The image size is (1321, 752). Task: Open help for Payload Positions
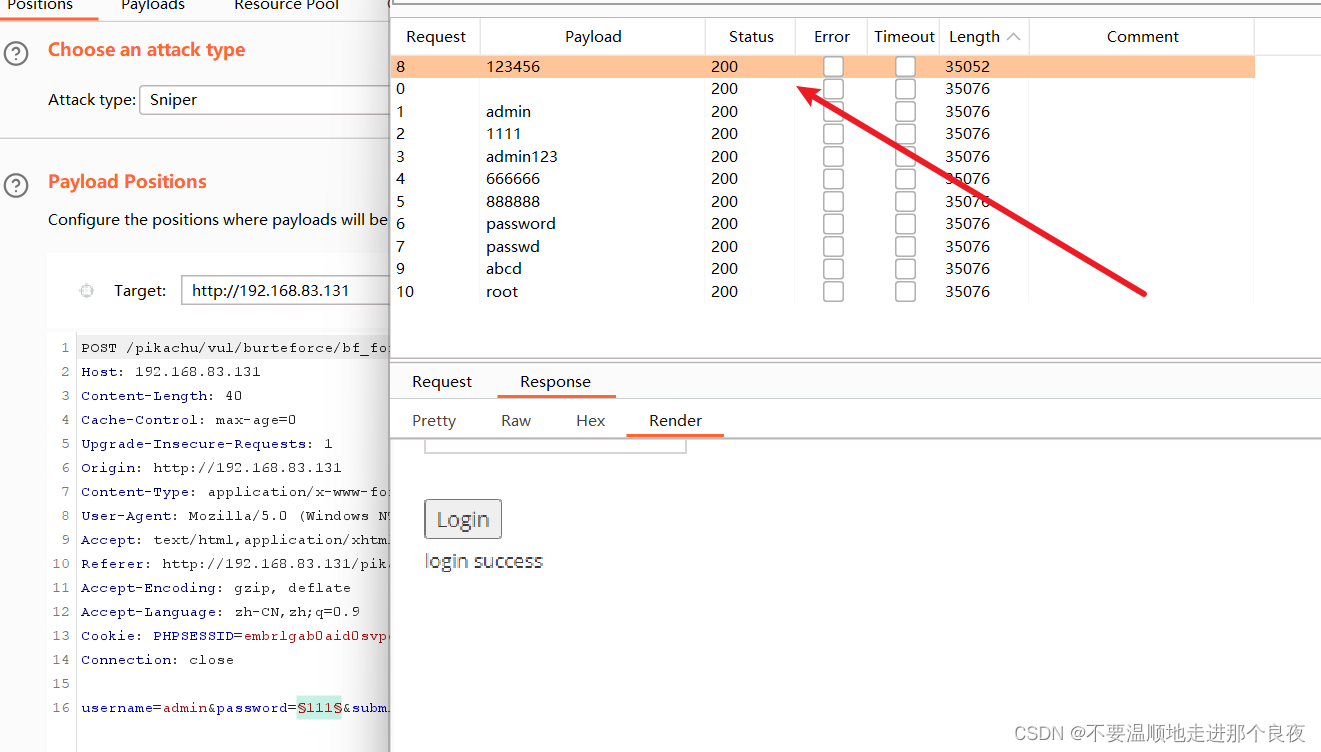(16, 185)
